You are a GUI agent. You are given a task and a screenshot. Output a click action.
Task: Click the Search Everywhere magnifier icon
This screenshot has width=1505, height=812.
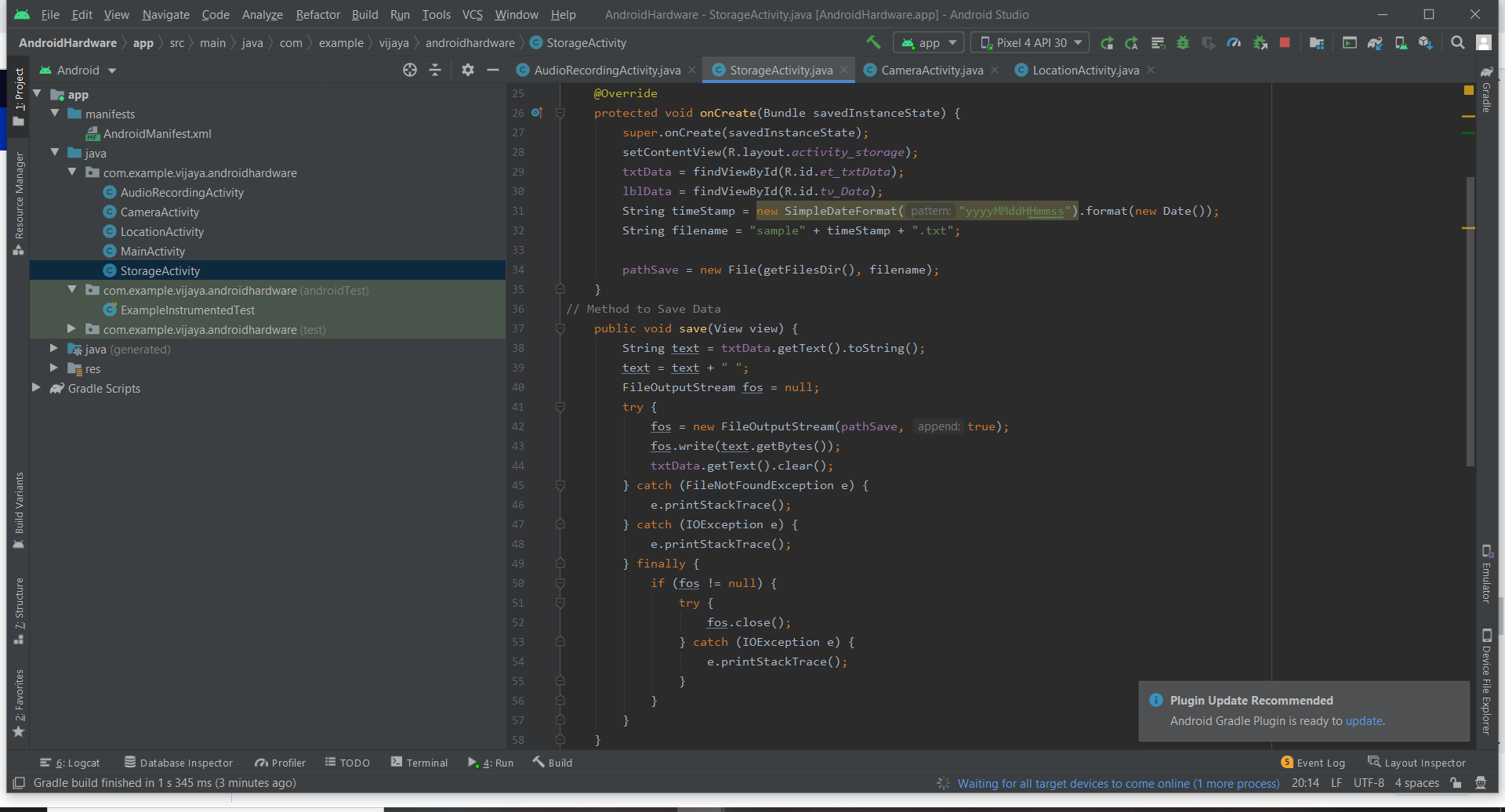click(x=1457, y=42)
